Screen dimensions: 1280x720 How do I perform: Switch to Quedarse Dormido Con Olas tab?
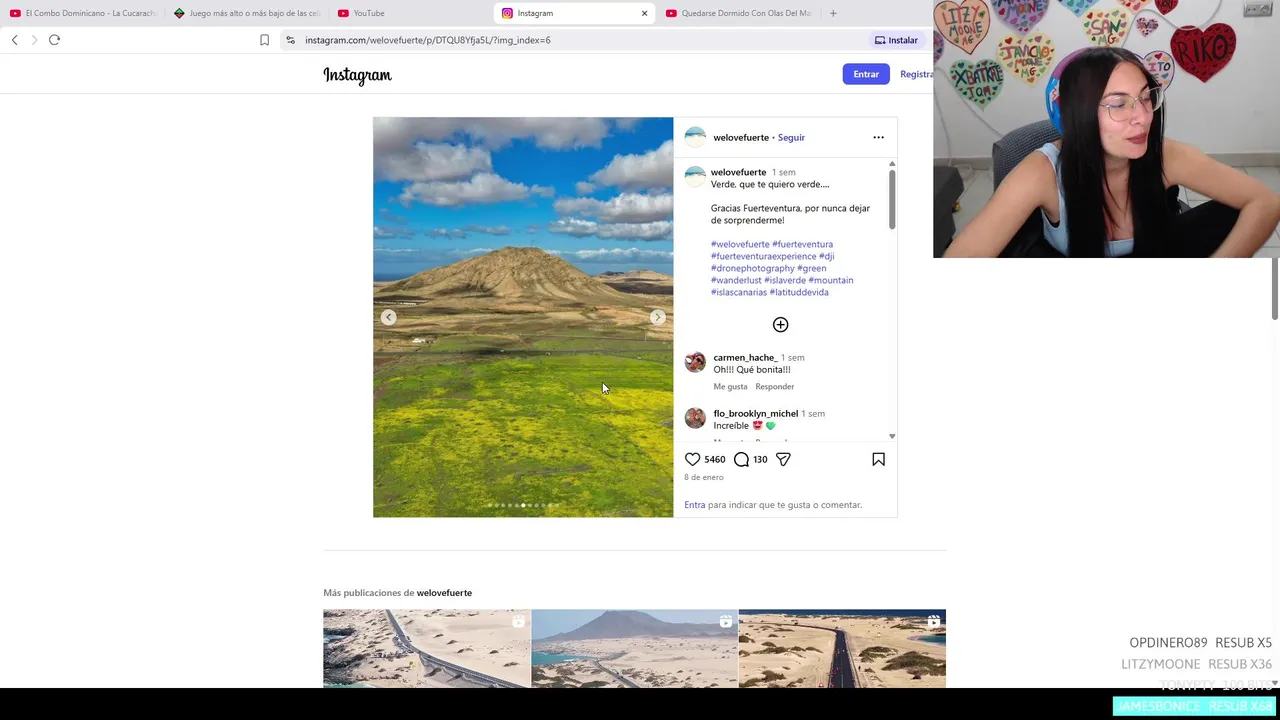tap(738, 13)
